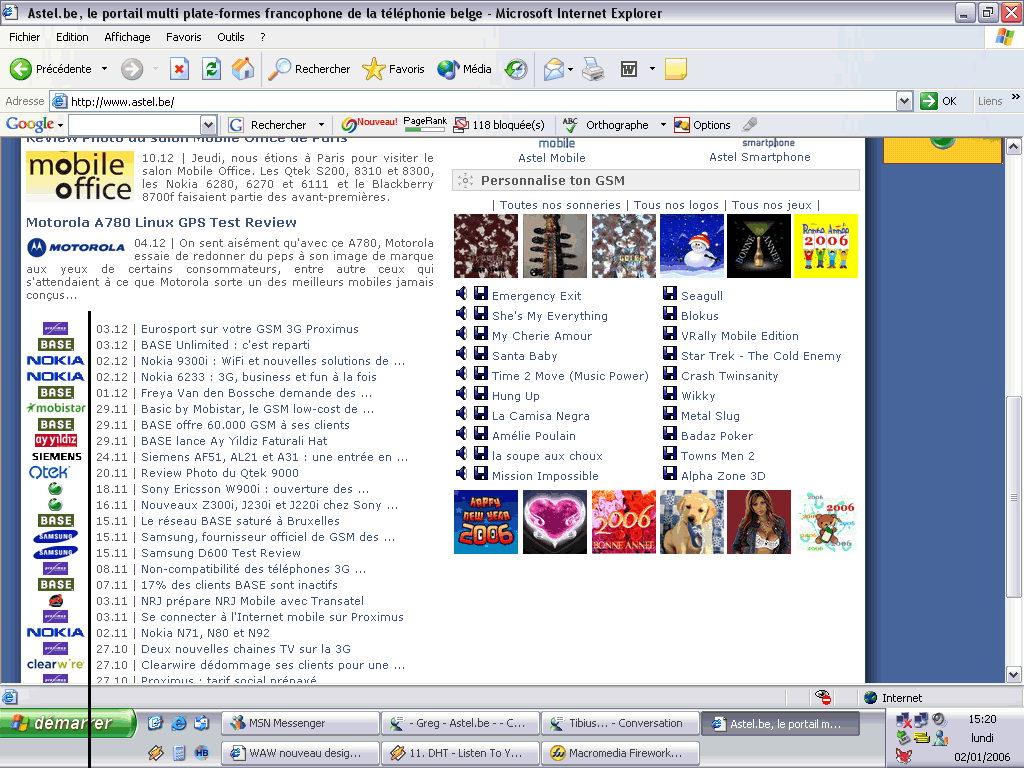Refresh the page with the Refresh icon

[x=211, y=69]
